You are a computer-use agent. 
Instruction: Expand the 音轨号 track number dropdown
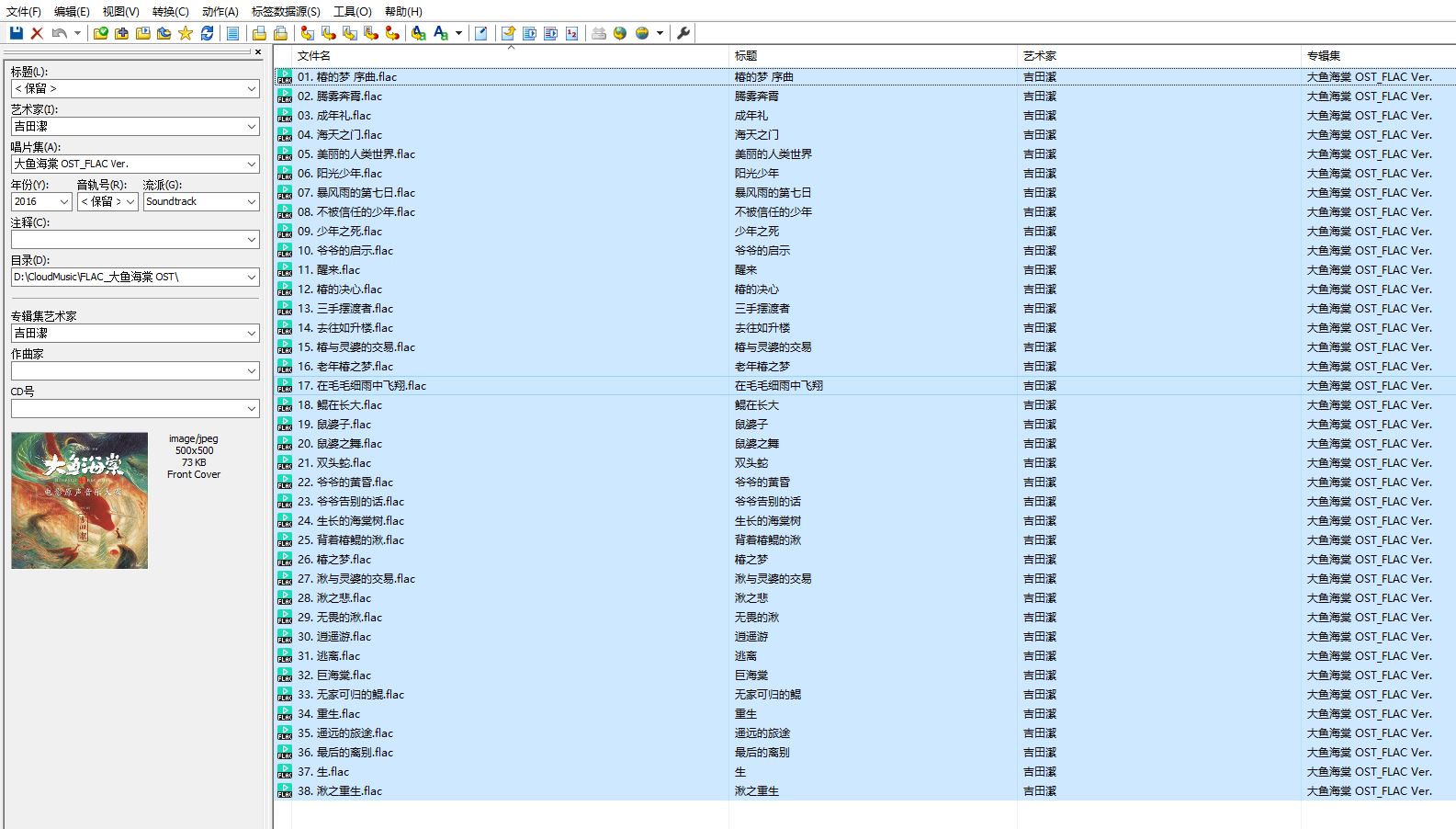(x=130, y=202)
